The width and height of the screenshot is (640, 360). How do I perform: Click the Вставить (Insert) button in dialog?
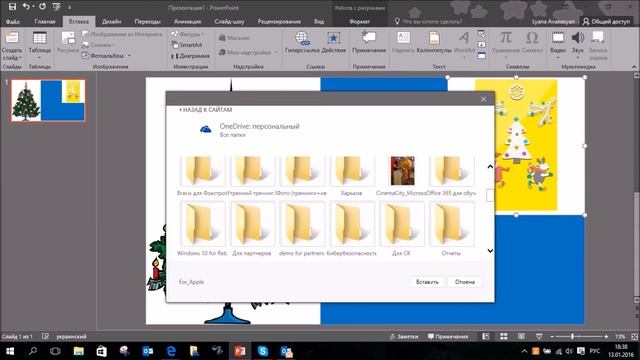(x=427, y=282)
